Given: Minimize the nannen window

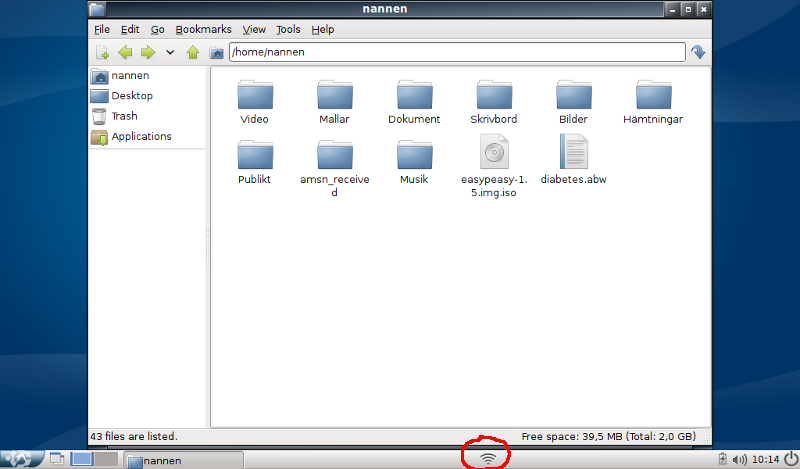Looking at the screenshot, I should click(x=672, y=9).
